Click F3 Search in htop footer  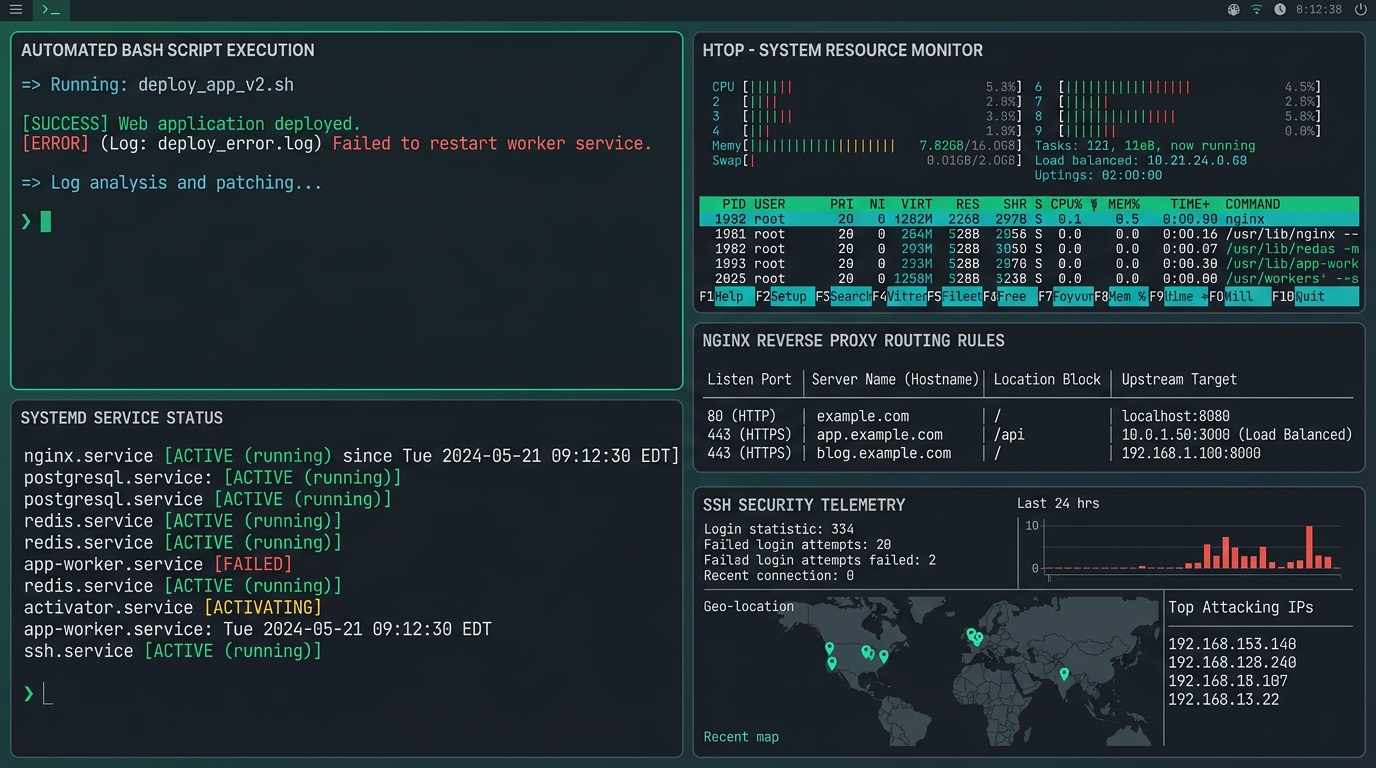point(843,297)
